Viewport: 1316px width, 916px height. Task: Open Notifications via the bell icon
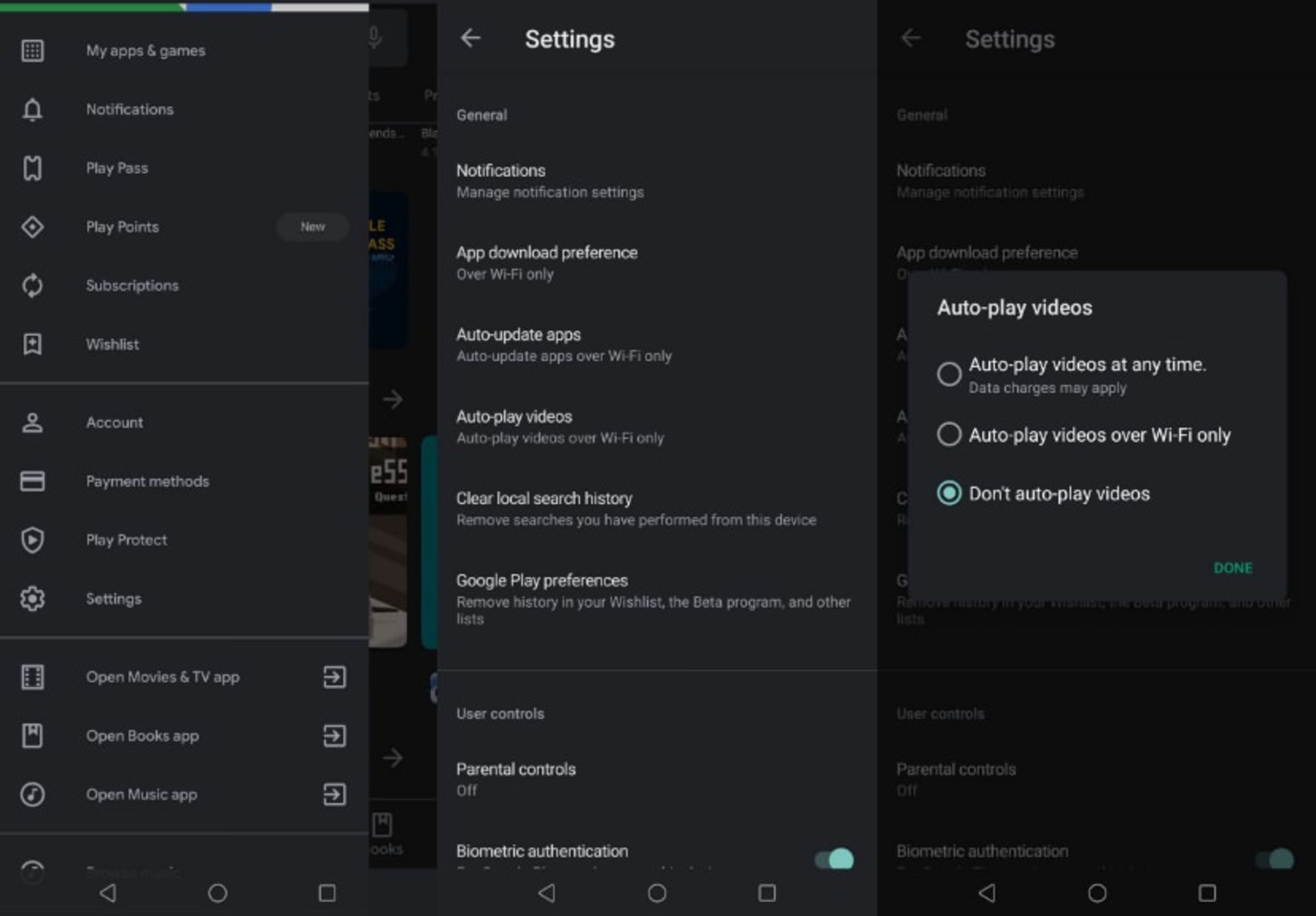32,110
